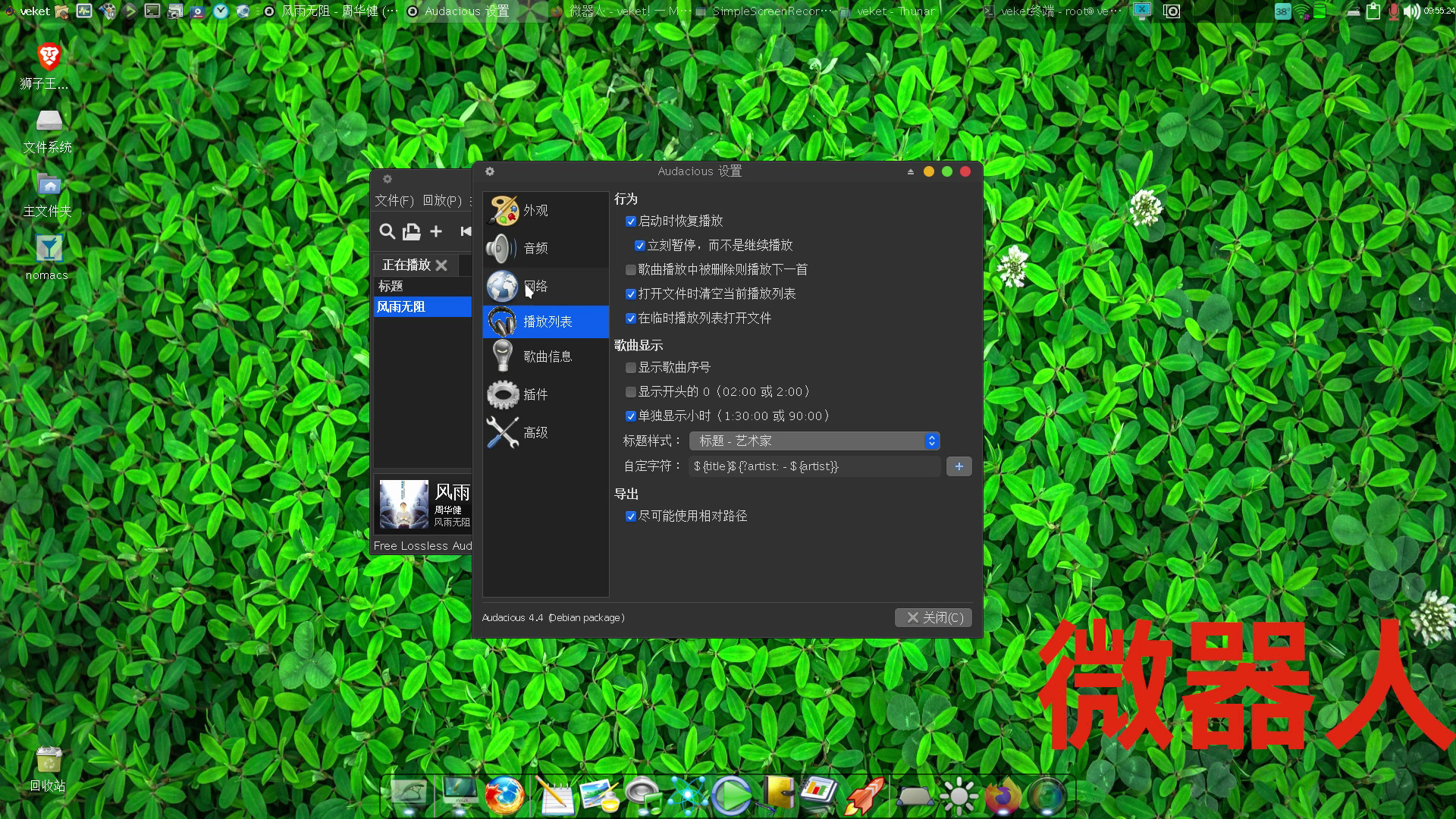Viewport: 1456px width, 819px height.
Task: Open the green play button dock icon
Action: point(732,795)
